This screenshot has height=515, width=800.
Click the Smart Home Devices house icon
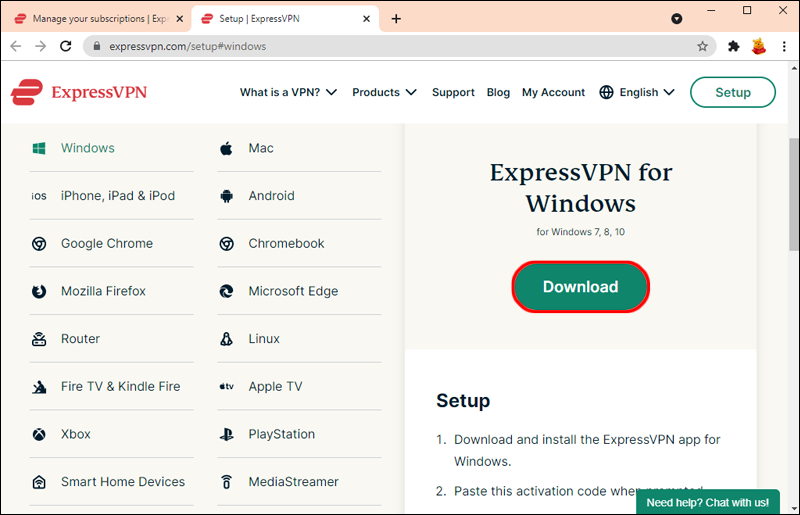[39, 482]
